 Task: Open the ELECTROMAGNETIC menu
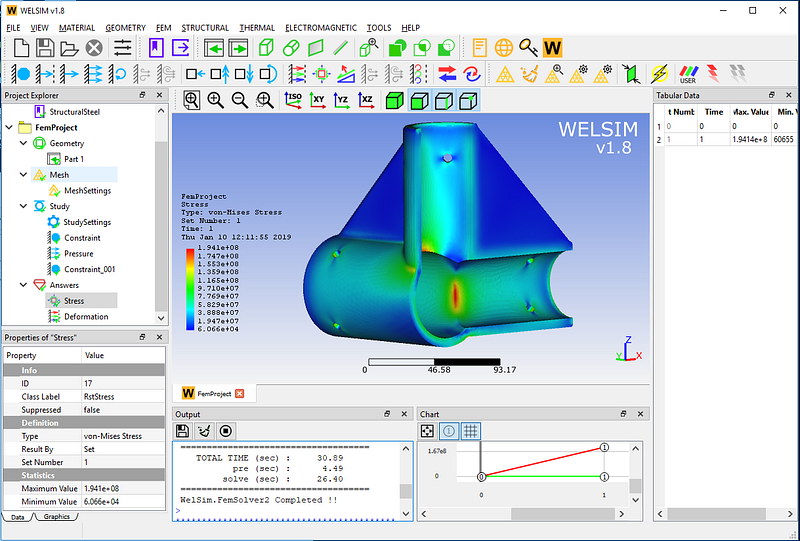click(x=321, y=28)
